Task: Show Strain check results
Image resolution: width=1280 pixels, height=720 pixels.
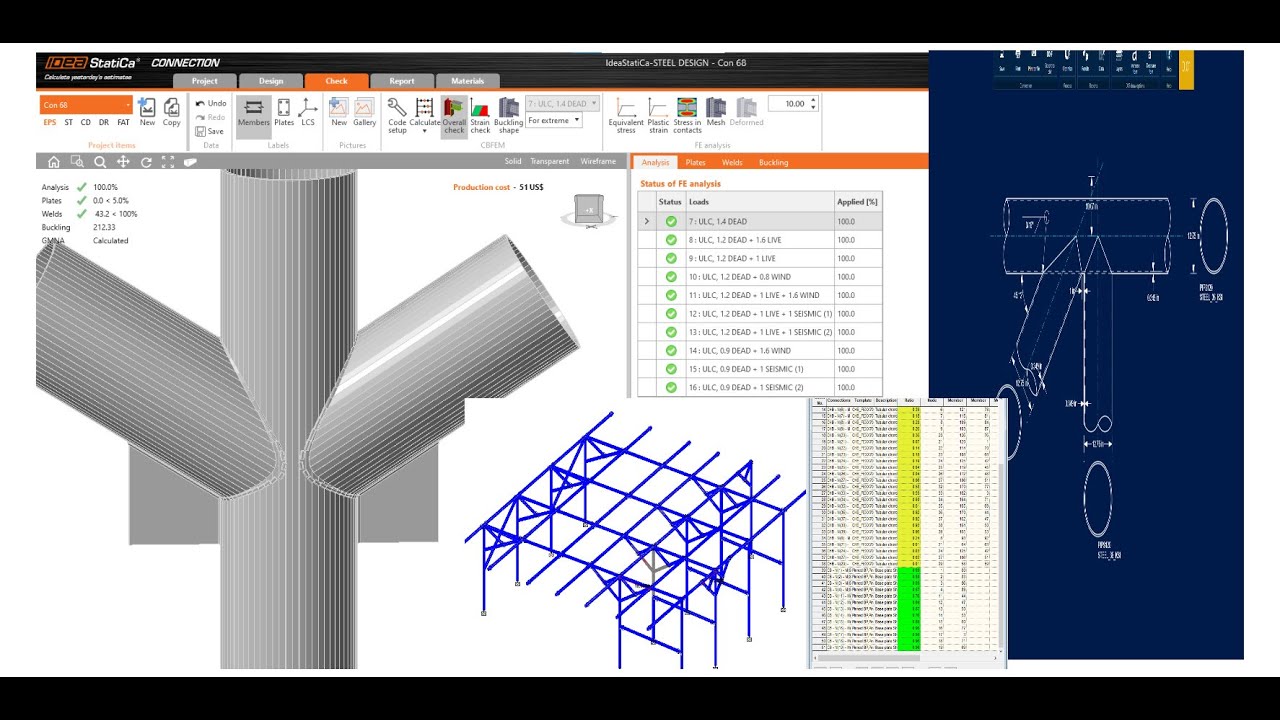Action: [480, 115]
